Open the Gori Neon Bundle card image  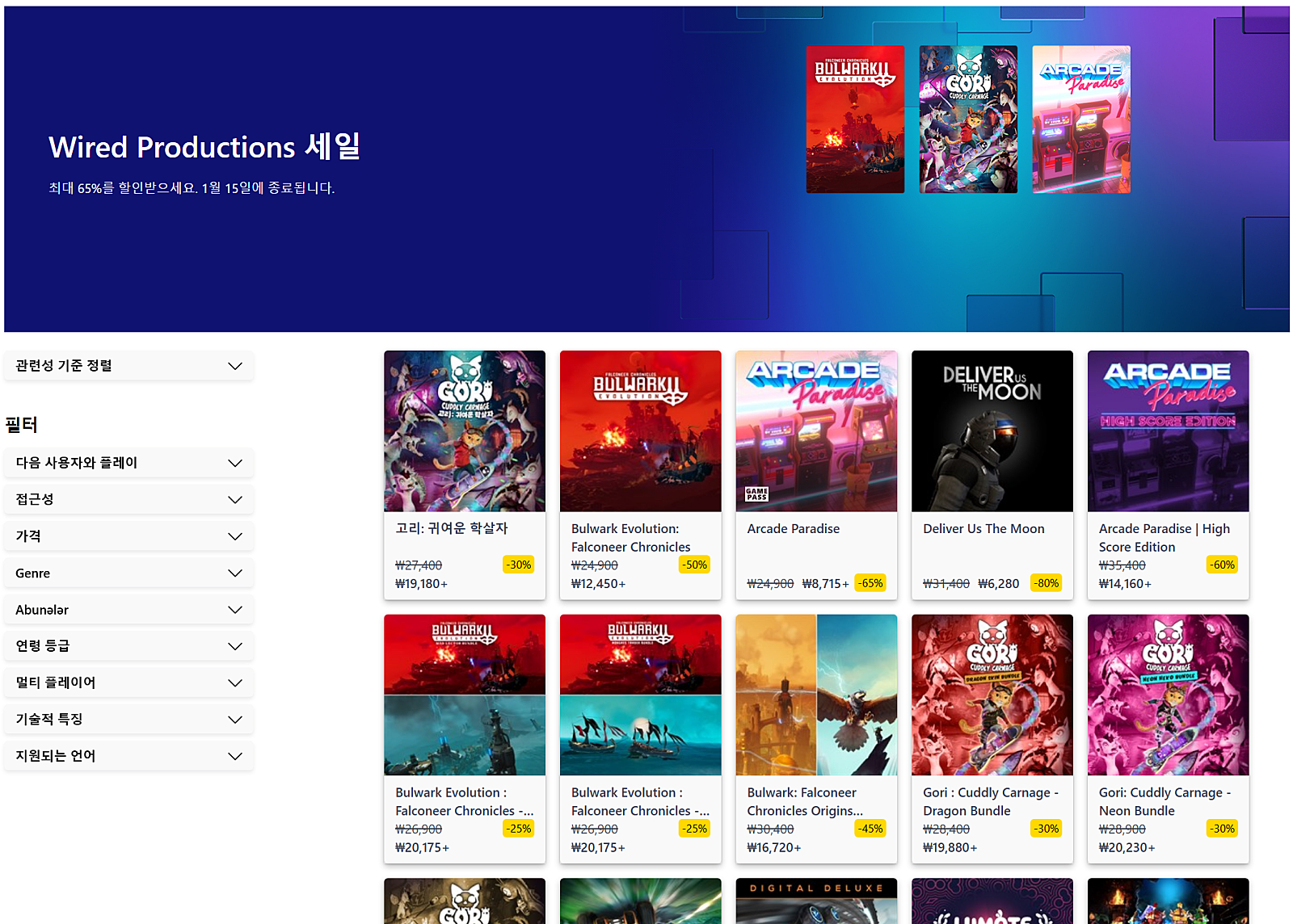(x=1169, y=695)
